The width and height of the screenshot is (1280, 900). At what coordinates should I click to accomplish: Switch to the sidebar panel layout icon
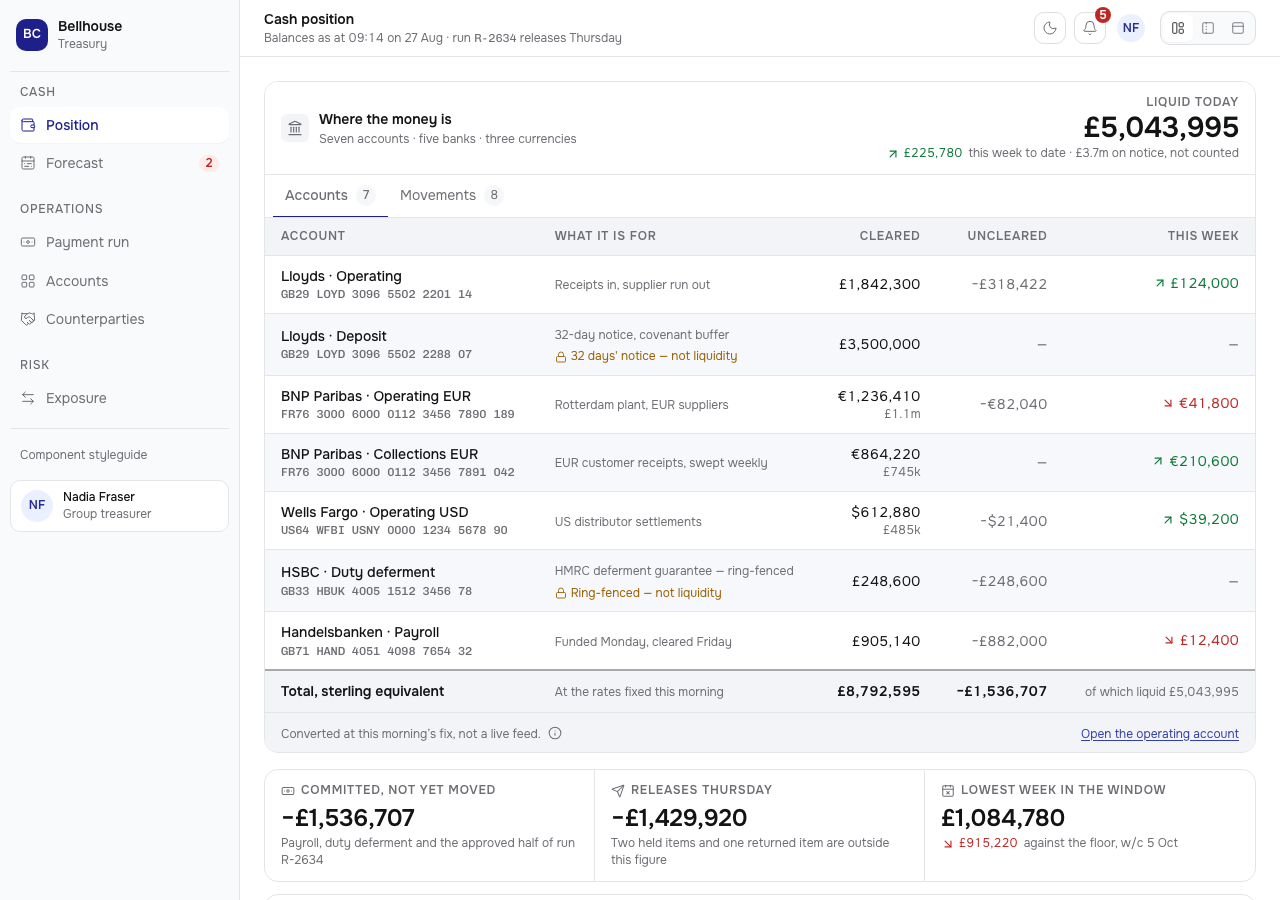(1208, 28)
